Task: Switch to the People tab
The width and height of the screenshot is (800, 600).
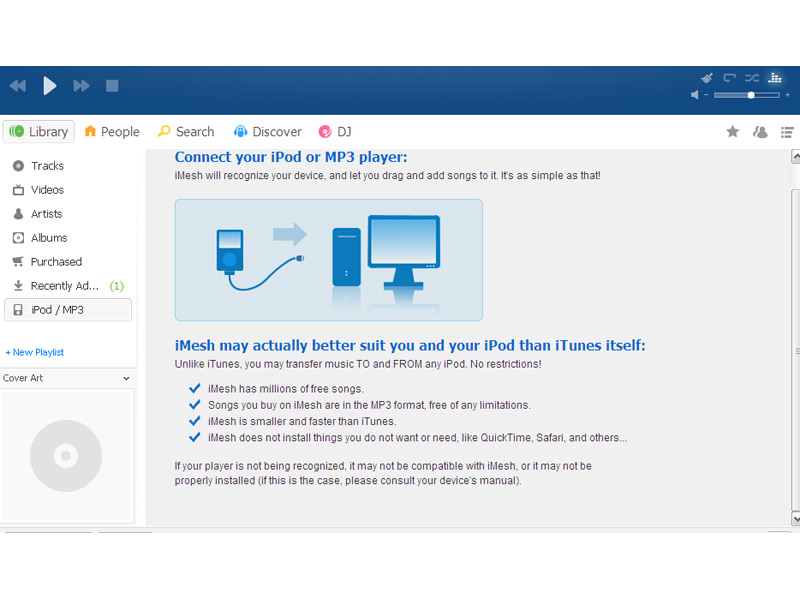Action: (x=111, y=132)
